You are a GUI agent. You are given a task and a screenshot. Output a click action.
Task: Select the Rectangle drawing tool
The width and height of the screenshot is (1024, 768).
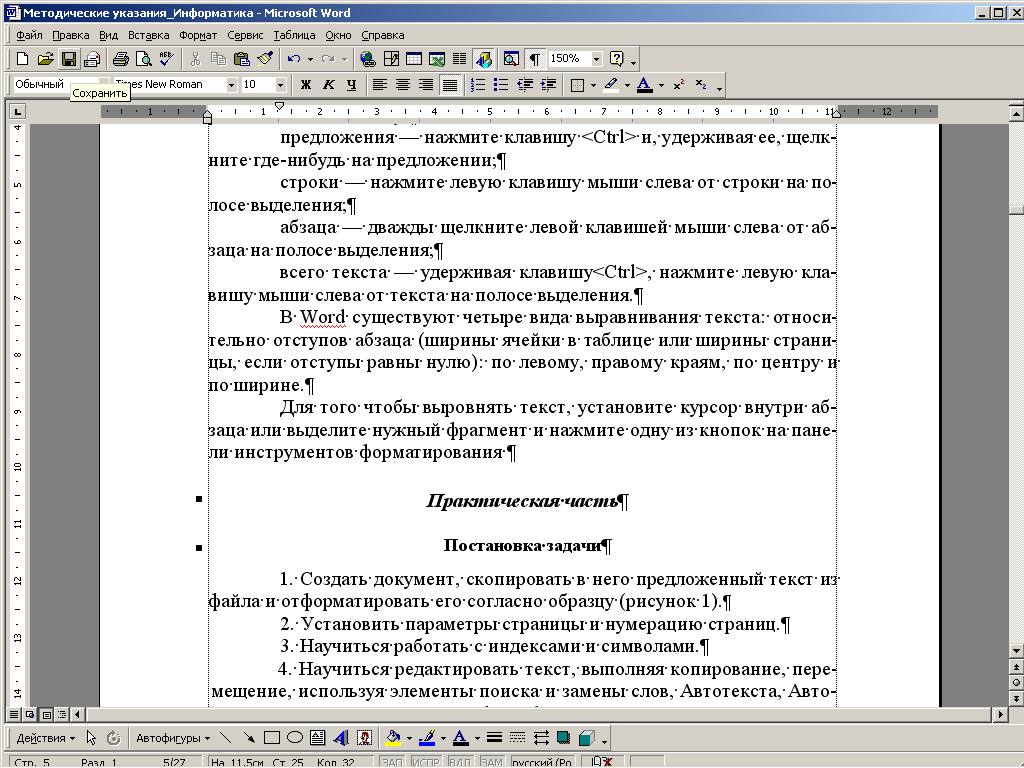(272, 738)
